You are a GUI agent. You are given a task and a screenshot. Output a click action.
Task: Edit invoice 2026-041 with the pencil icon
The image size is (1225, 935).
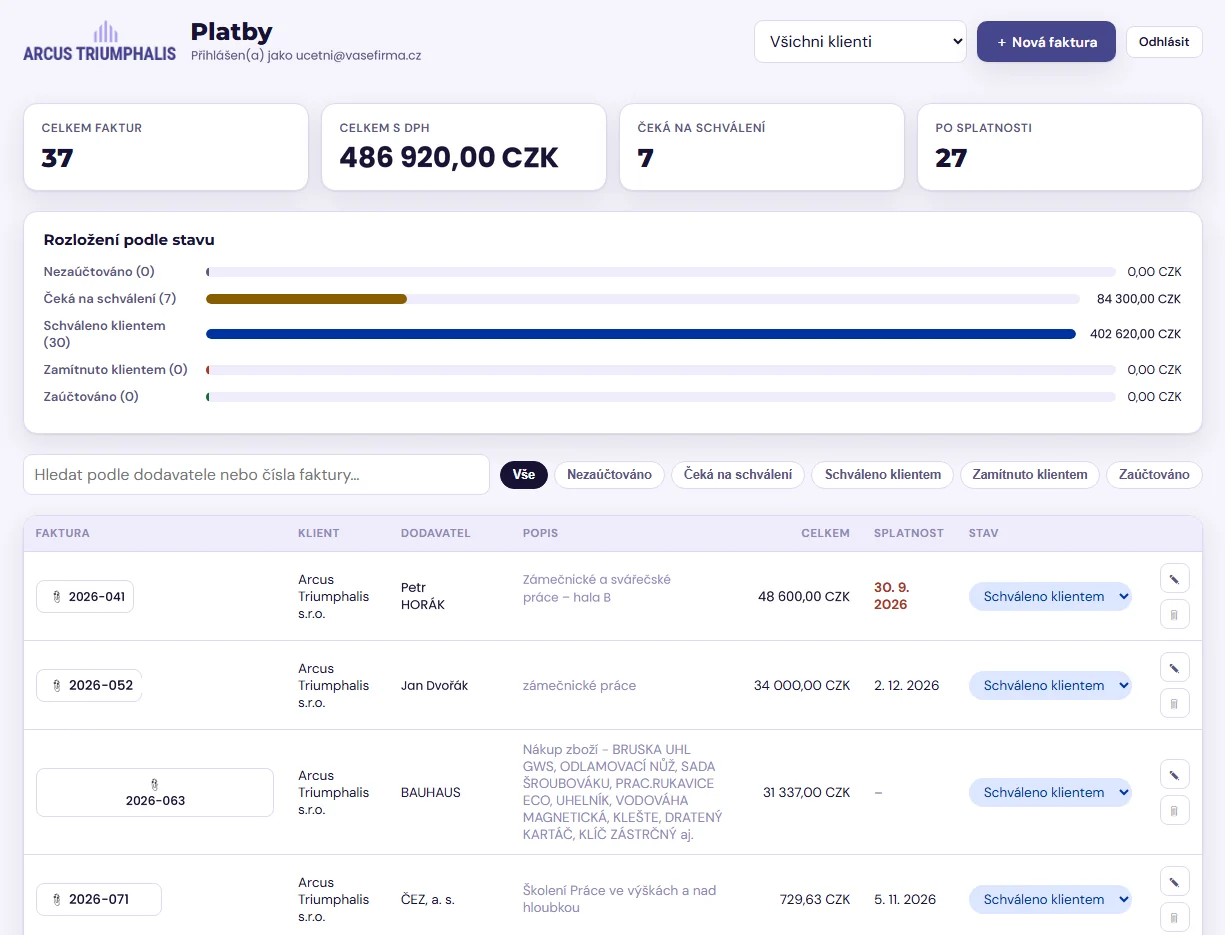pyautogui.click(x=1175, y=578)
